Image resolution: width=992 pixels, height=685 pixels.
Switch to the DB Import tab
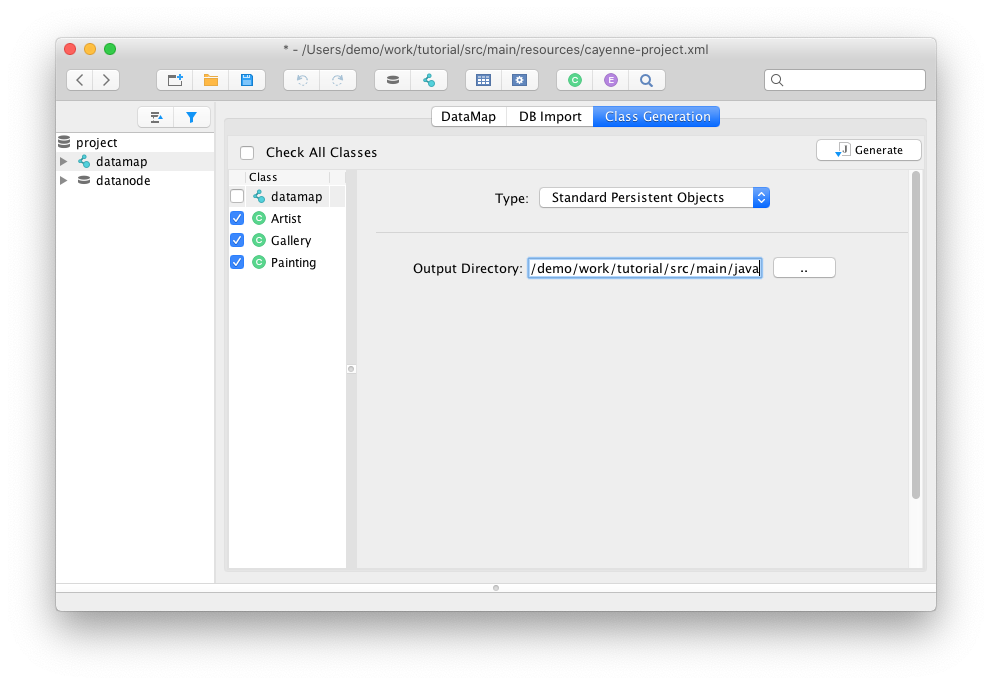pyautogui.click(x=550, y=117)
